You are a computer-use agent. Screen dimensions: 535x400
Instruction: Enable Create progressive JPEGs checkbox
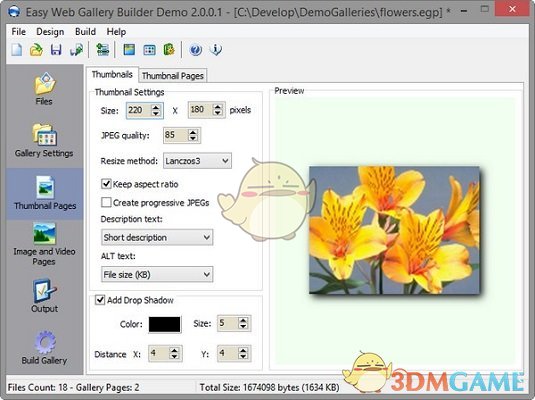[x=106, y=202]
